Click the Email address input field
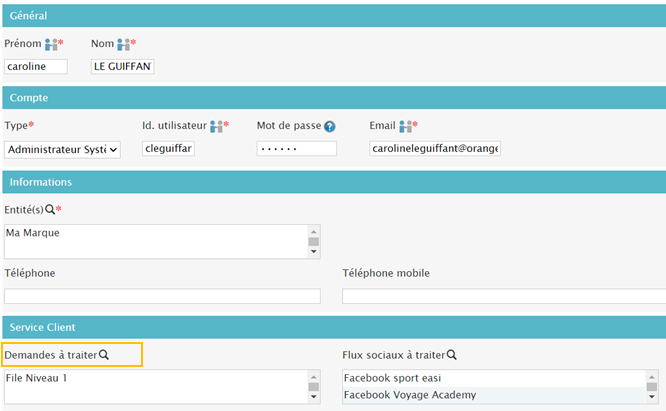 435,149
